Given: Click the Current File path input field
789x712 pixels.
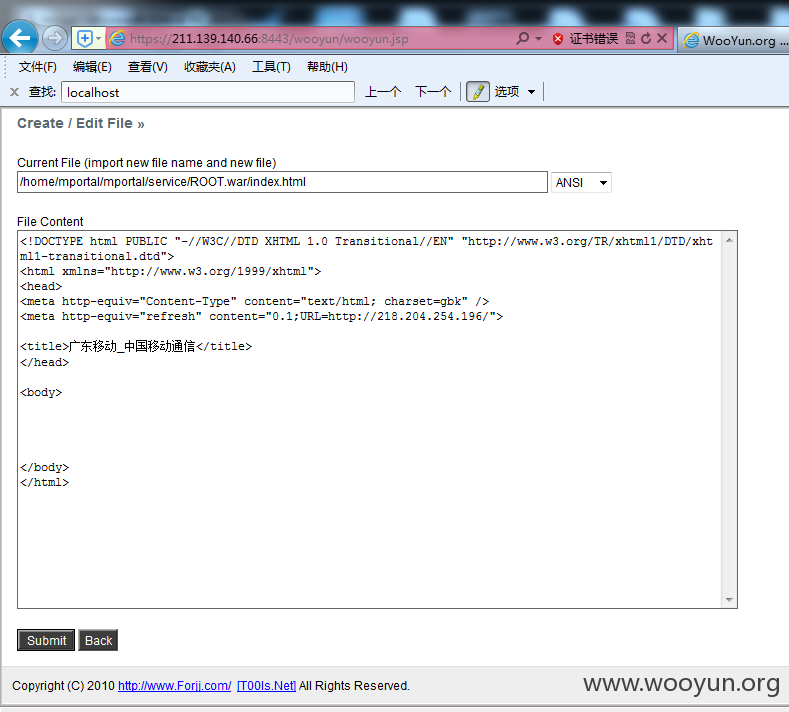Looking at the screenshot, I should [x=282, y=182].
